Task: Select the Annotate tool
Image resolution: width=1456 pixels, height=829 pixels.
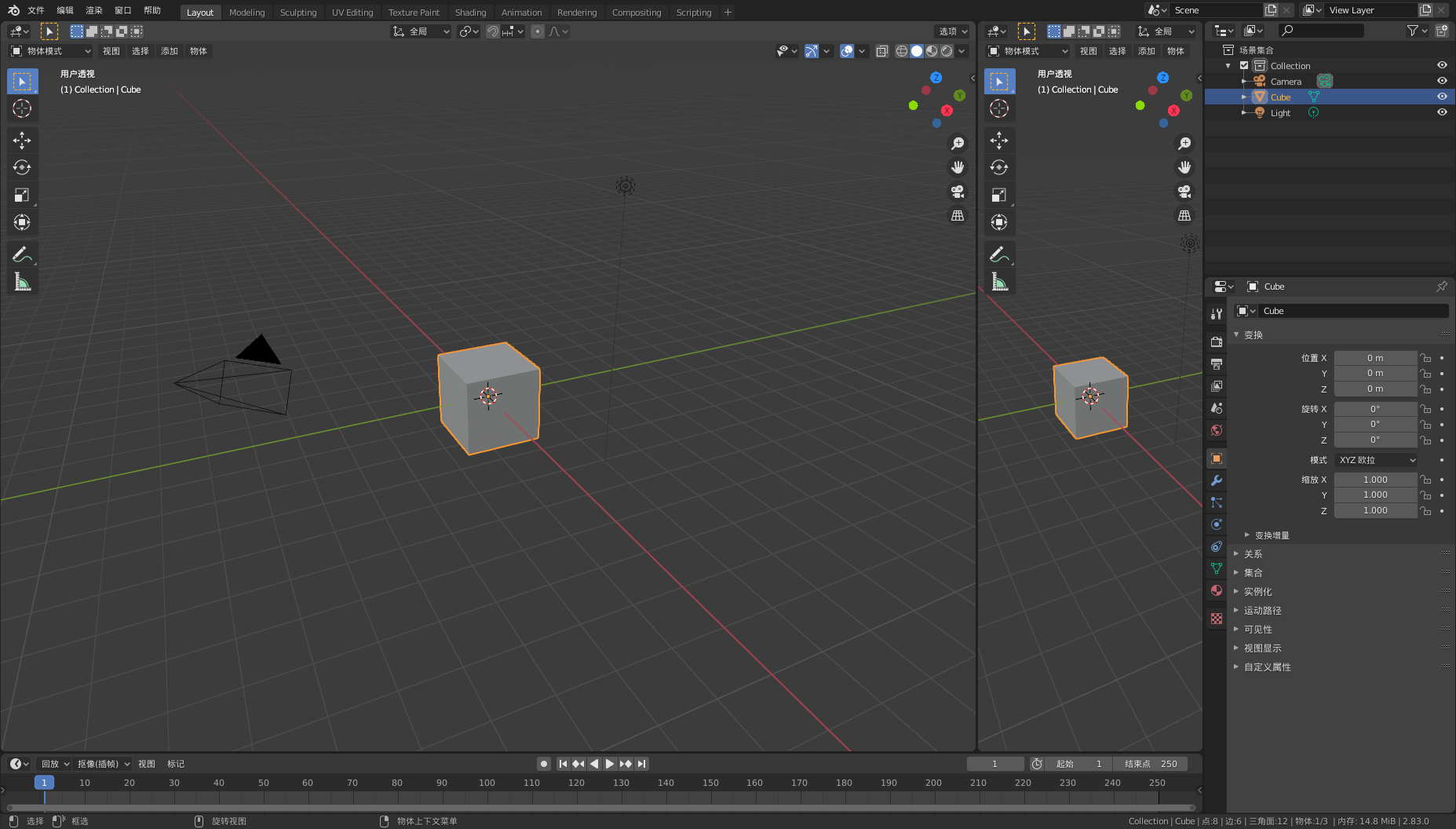Action: tap(22, 253)
